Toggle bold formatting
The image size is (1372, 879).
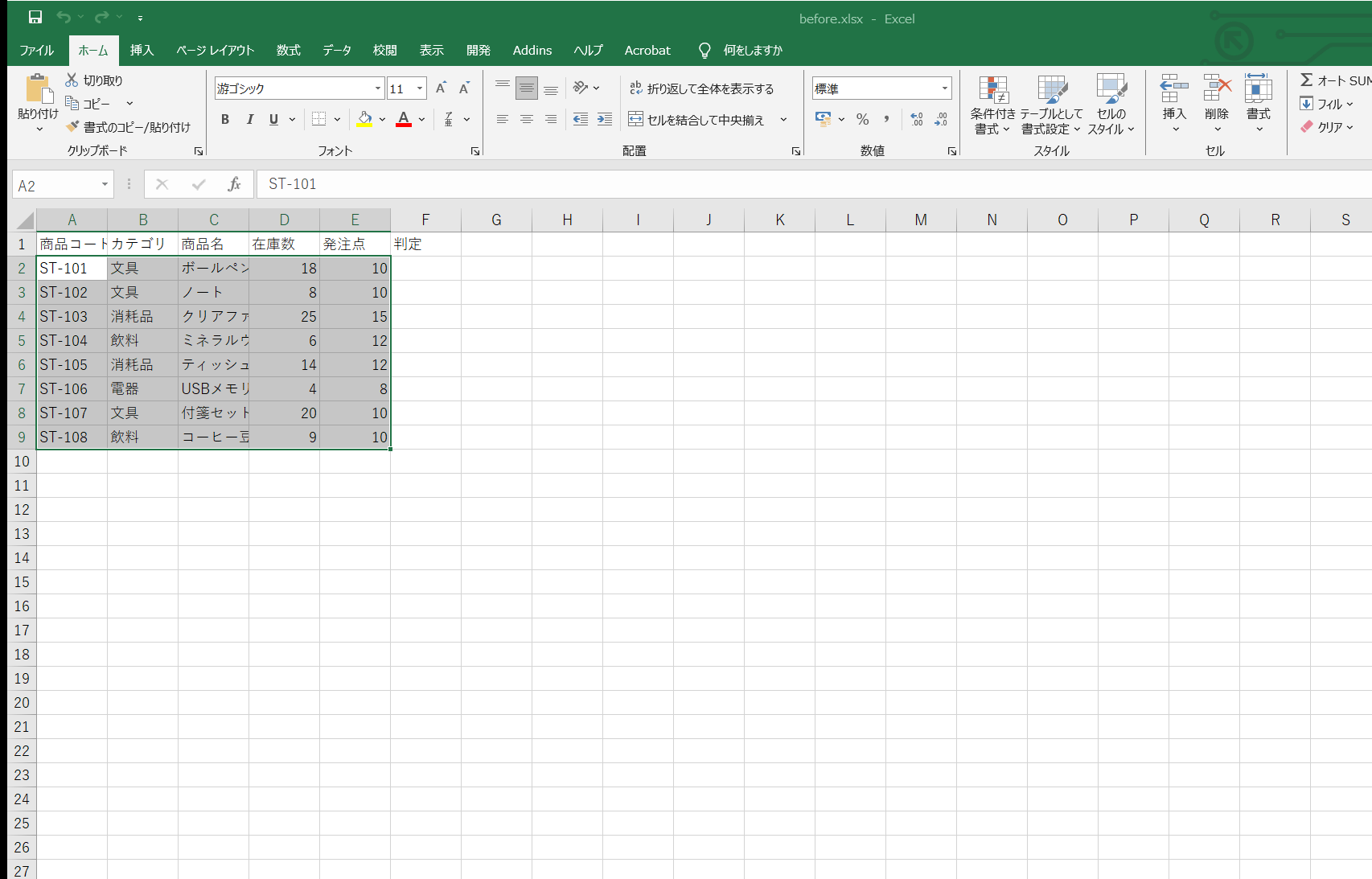(x=225, y=119)
